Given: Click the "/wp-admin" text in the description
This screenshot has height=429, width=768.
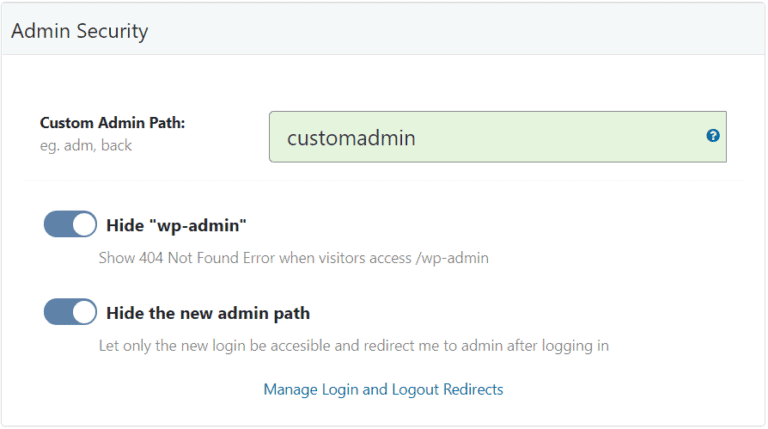Looking at the screenshot, I should pyautogui.click(x=454, y=257).
